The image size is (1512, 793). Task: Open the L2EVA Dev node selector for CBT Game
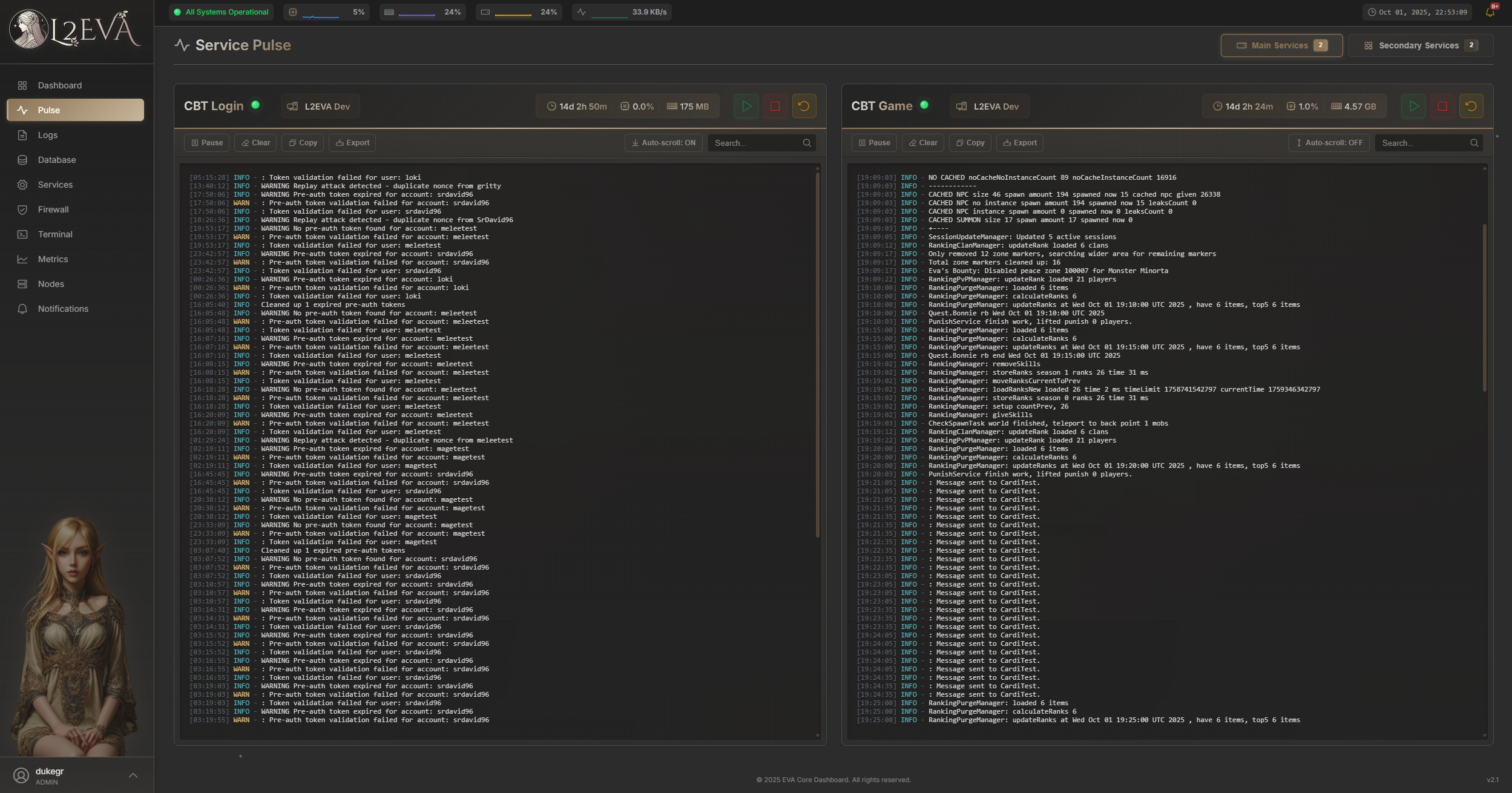click(x=989, y=107)
